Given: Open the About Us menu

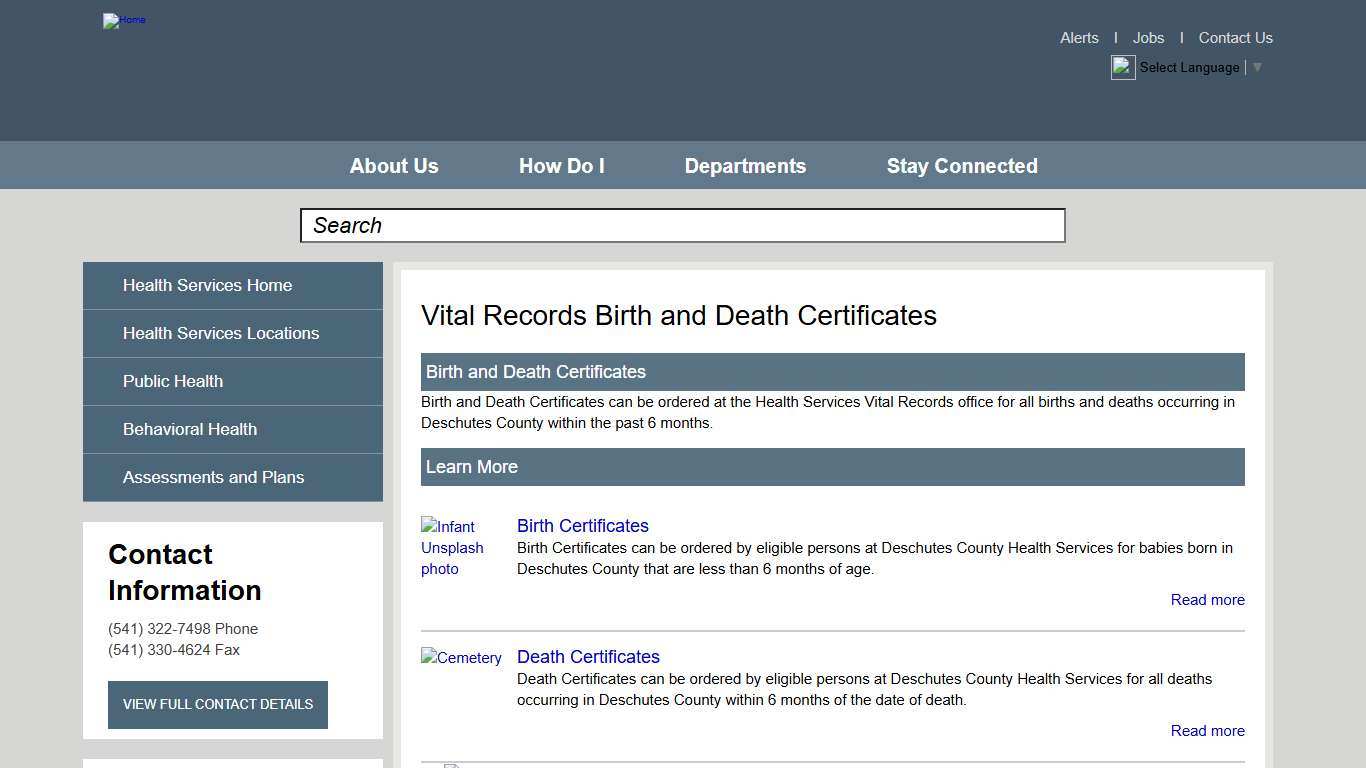Looking at the screenshot, I should (393, 165).
